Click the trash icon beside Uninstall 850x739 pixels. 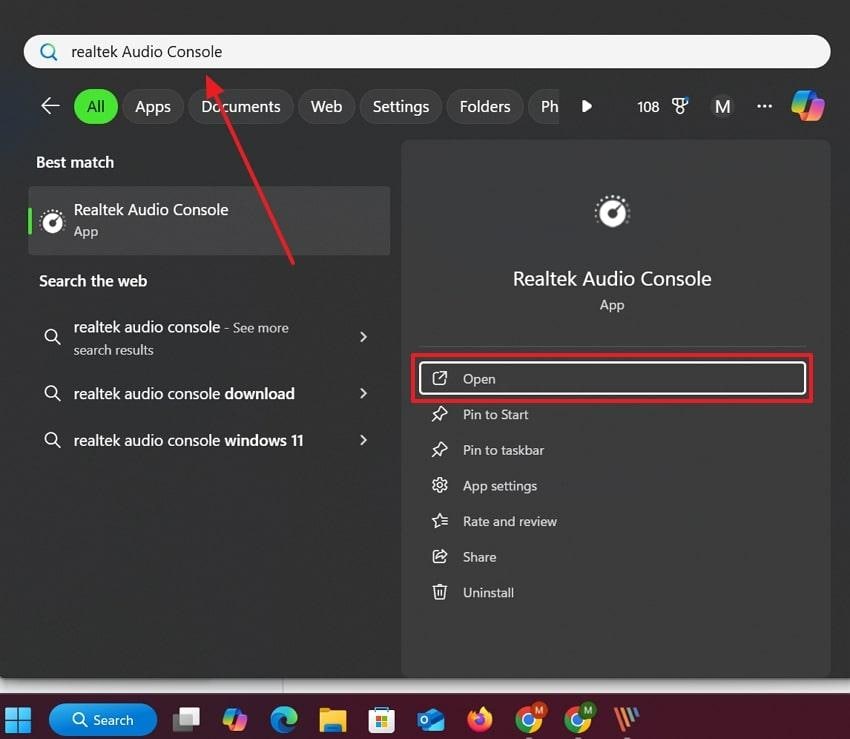click(440, 592)
